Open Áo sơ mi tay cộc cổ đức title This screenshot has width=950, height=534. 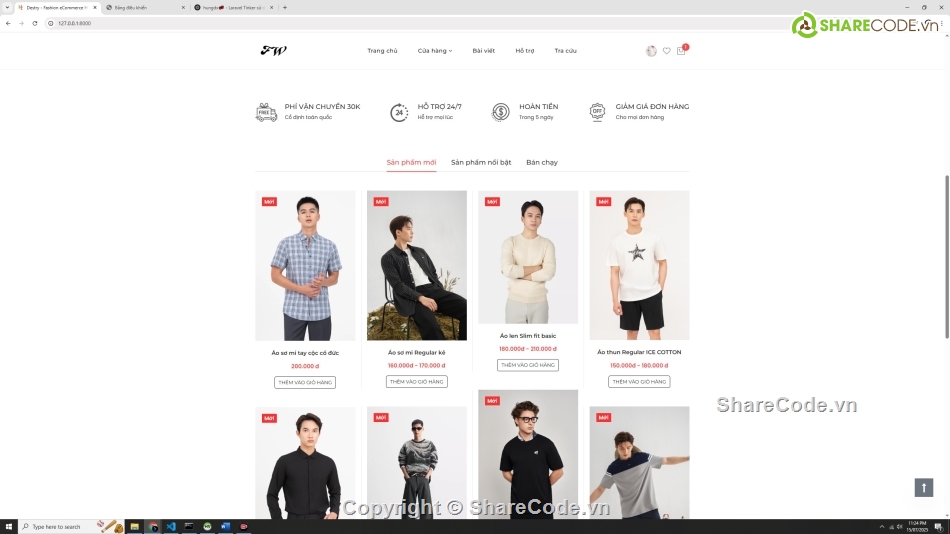(x=305, y=353)
